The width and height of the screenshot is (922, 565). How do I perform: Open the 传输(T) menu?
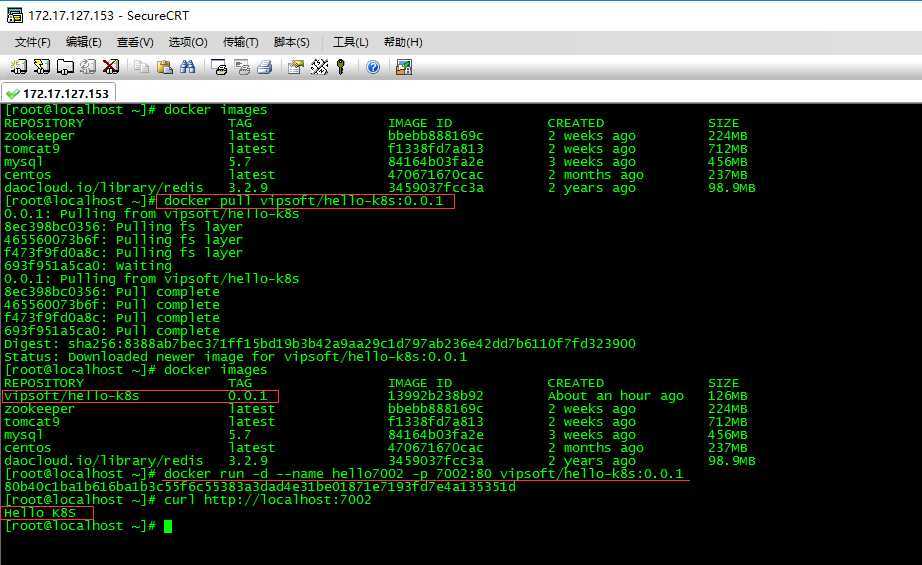pyautogui.click(x=240, y=42)
